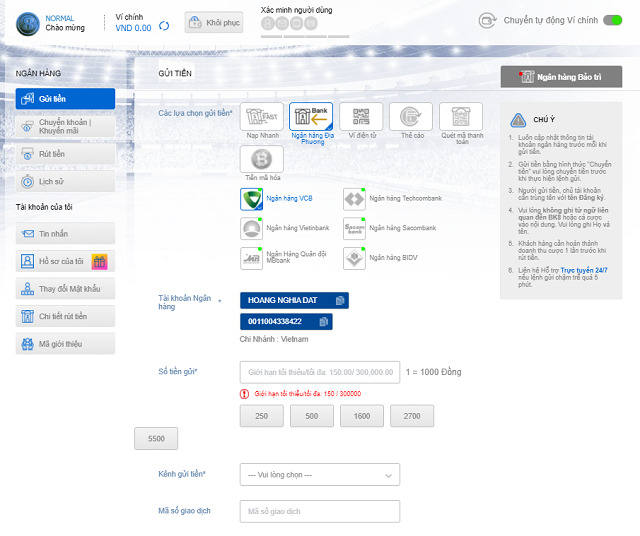Open Chuyển khoản | Khuyến mãi menu
This screenshot has width=640, height=536.
(x=65, y=127)
